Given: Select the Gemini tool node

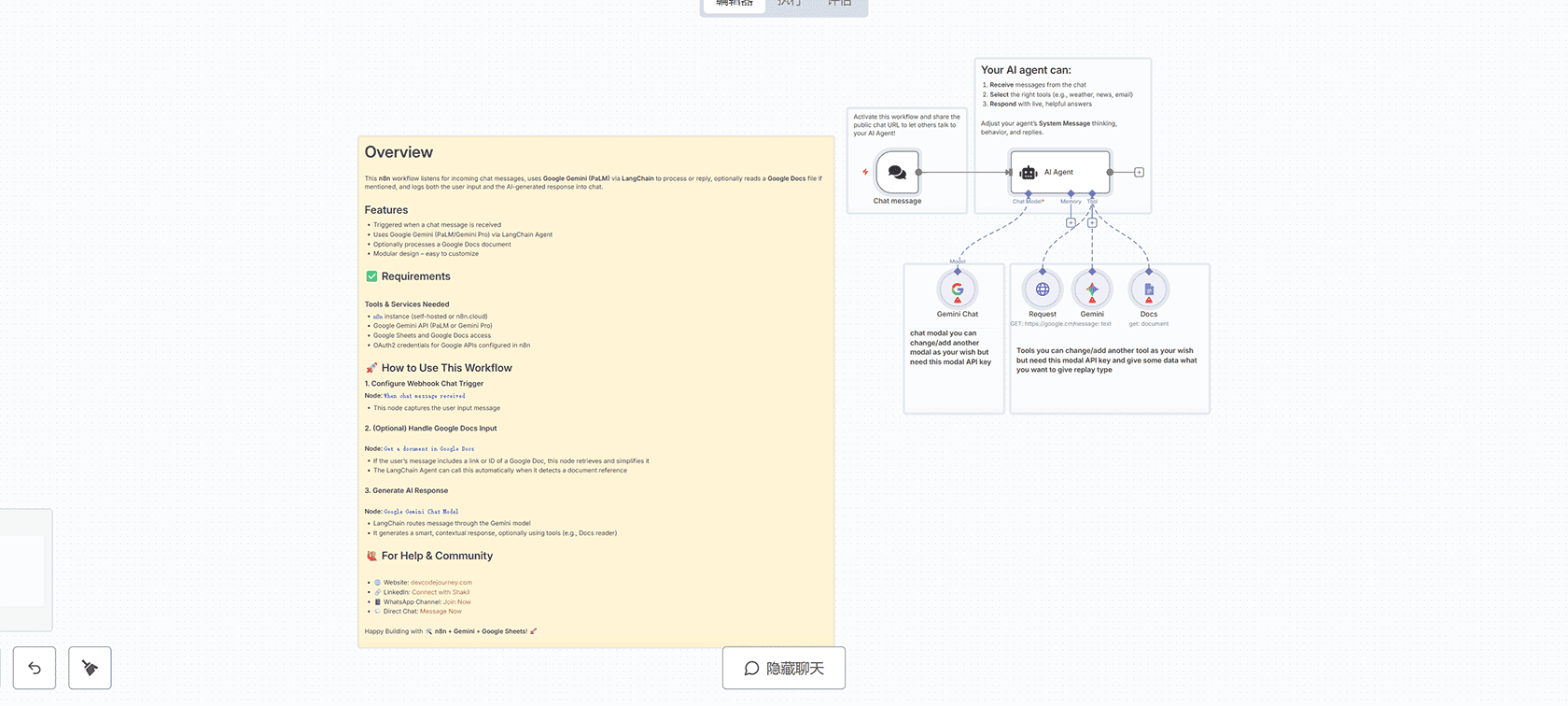Looking at the screenshot, I should click(x=1092, y=289).
